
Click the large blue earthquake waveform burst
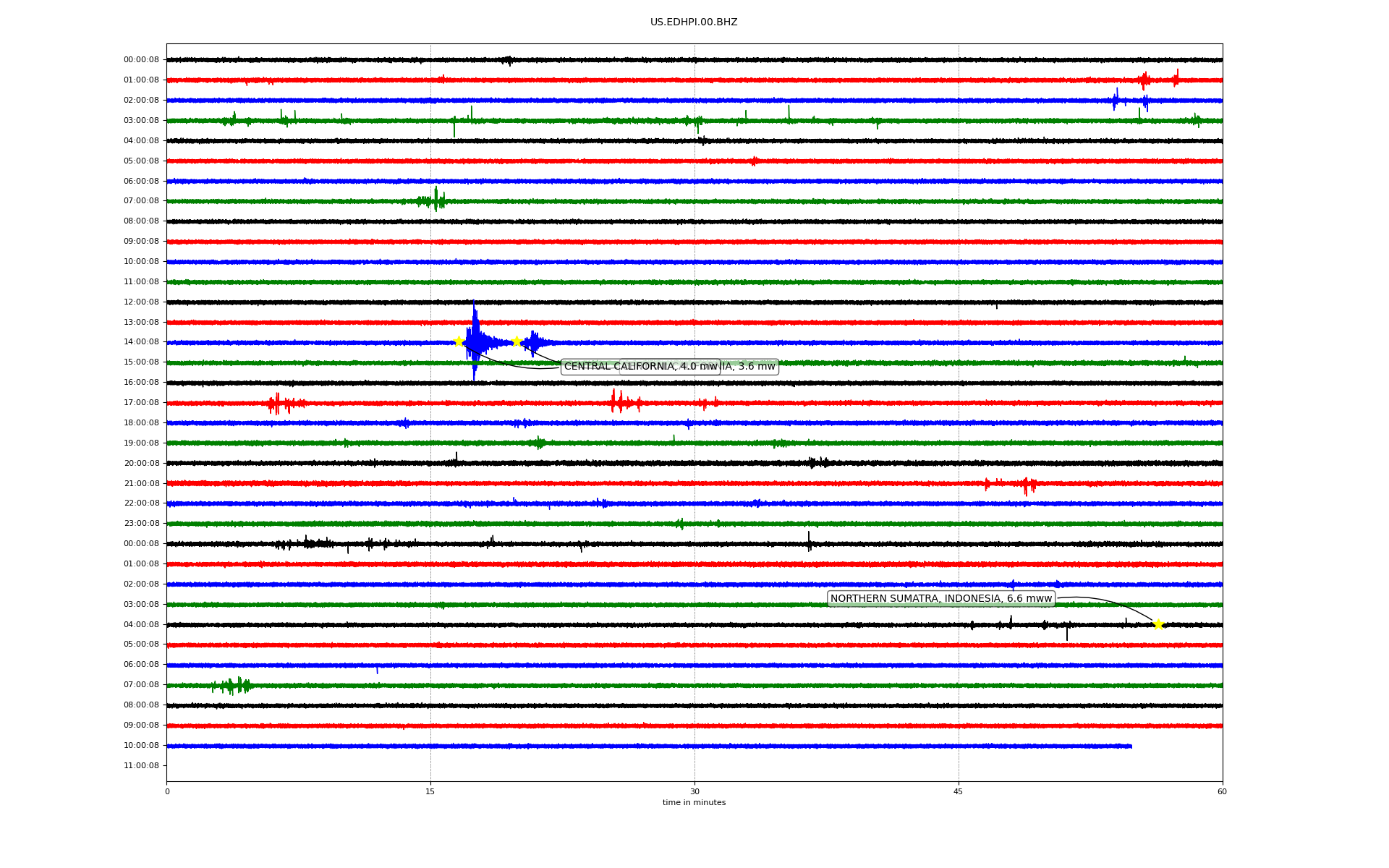pos(475,341)
